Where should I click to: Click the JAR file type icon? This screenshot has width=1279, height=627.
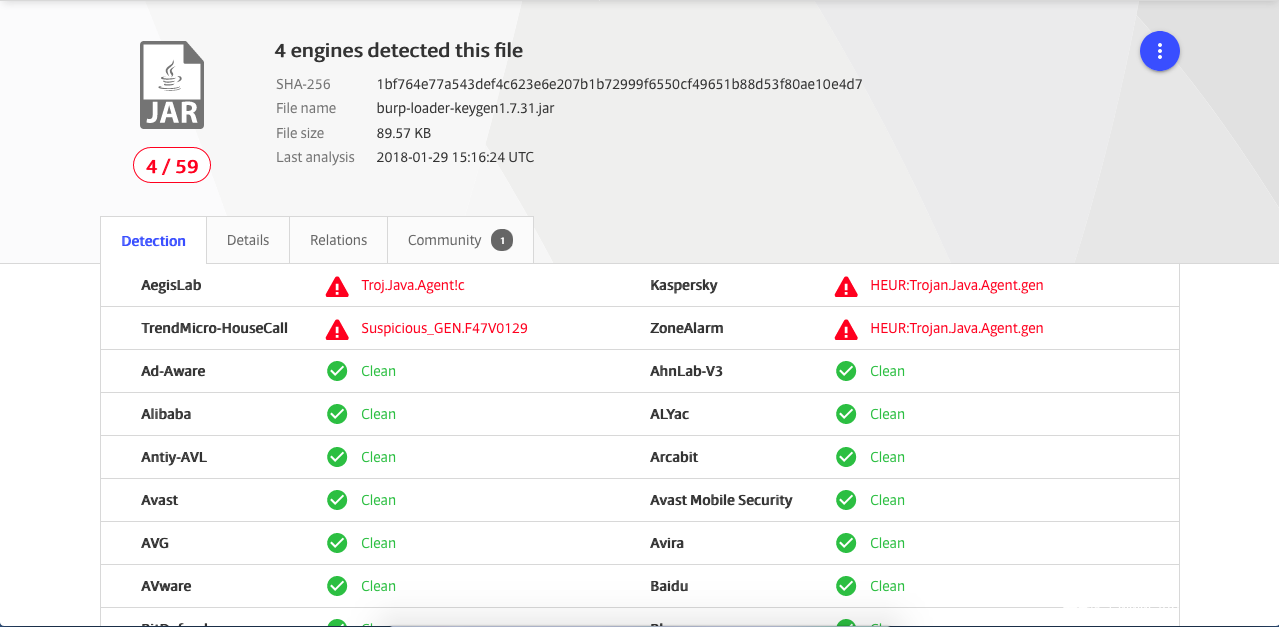coord(172,85)
